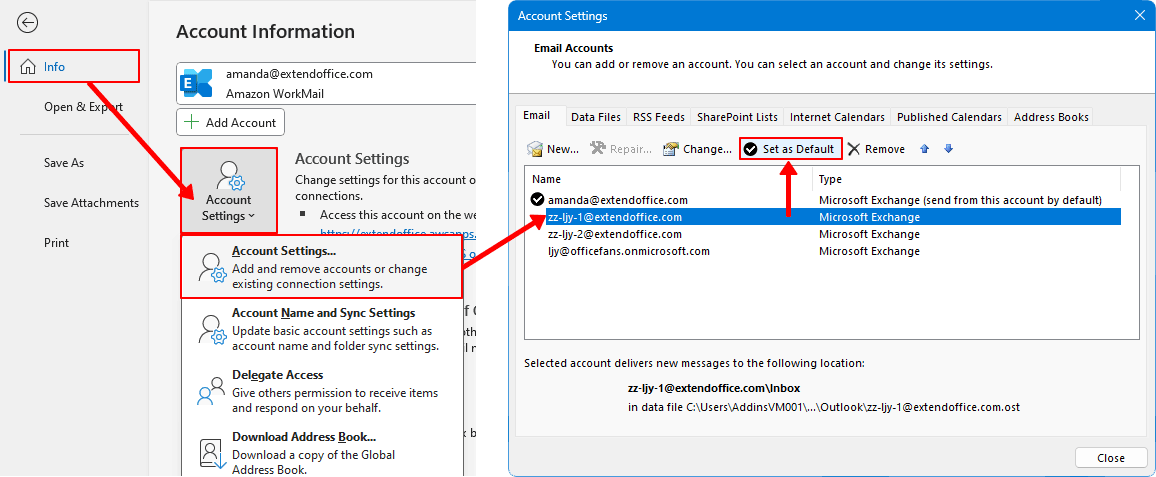Click the New... account toolbar button

(x=554, y=149)
